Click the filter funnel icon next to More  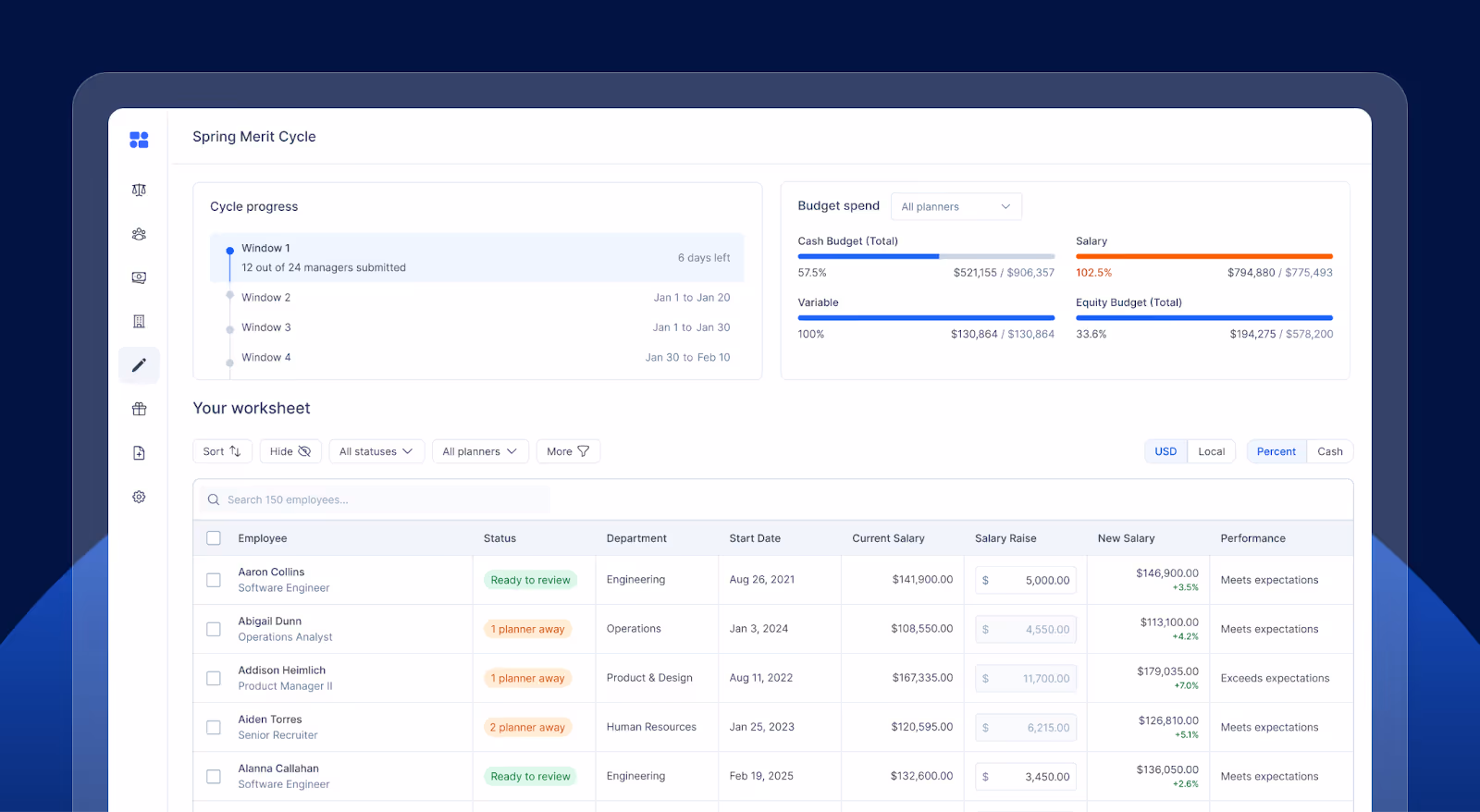[x=584, y=451]
